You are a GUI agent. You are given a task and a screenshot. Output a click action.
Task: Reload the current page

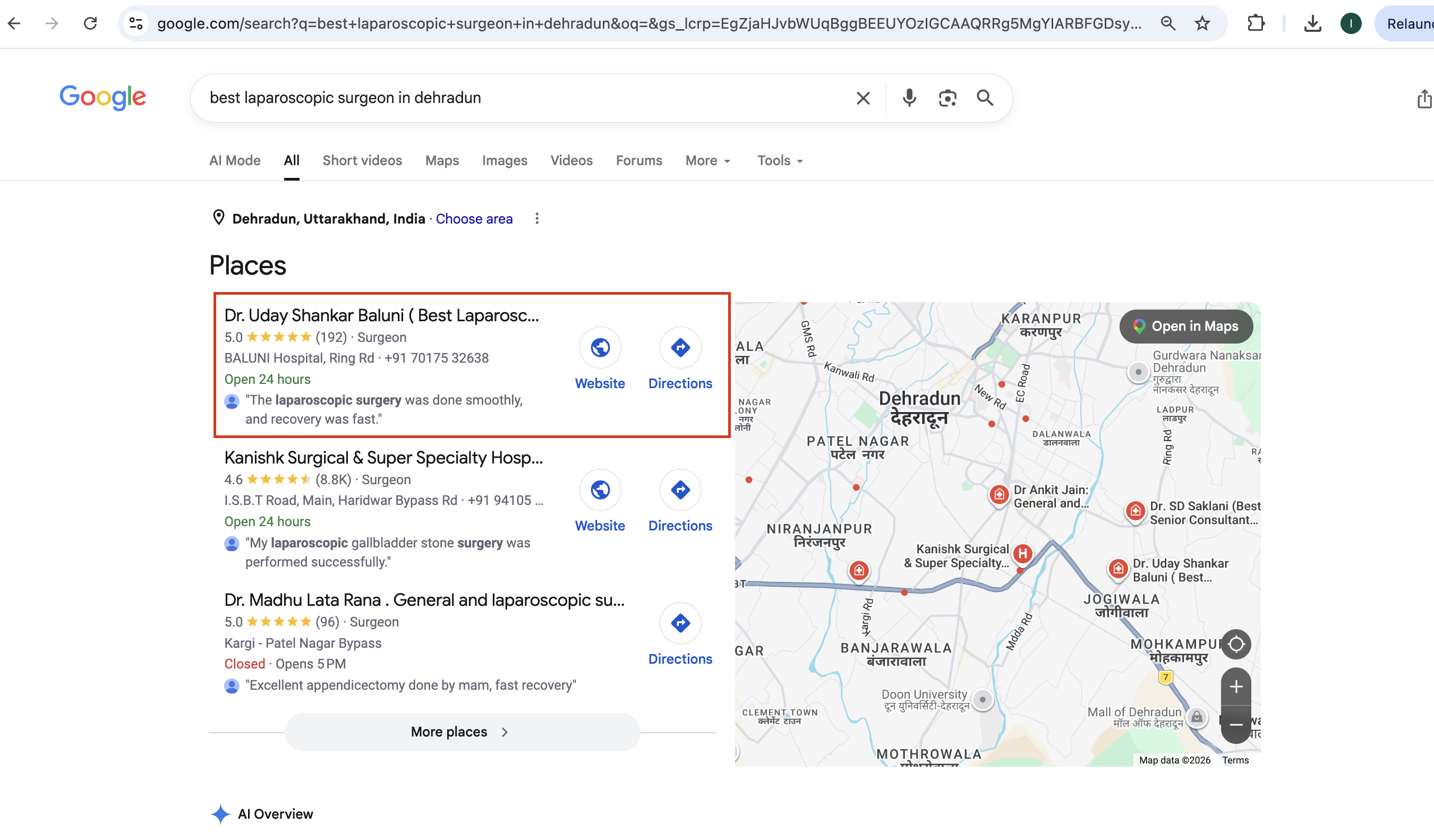[90, 23]
